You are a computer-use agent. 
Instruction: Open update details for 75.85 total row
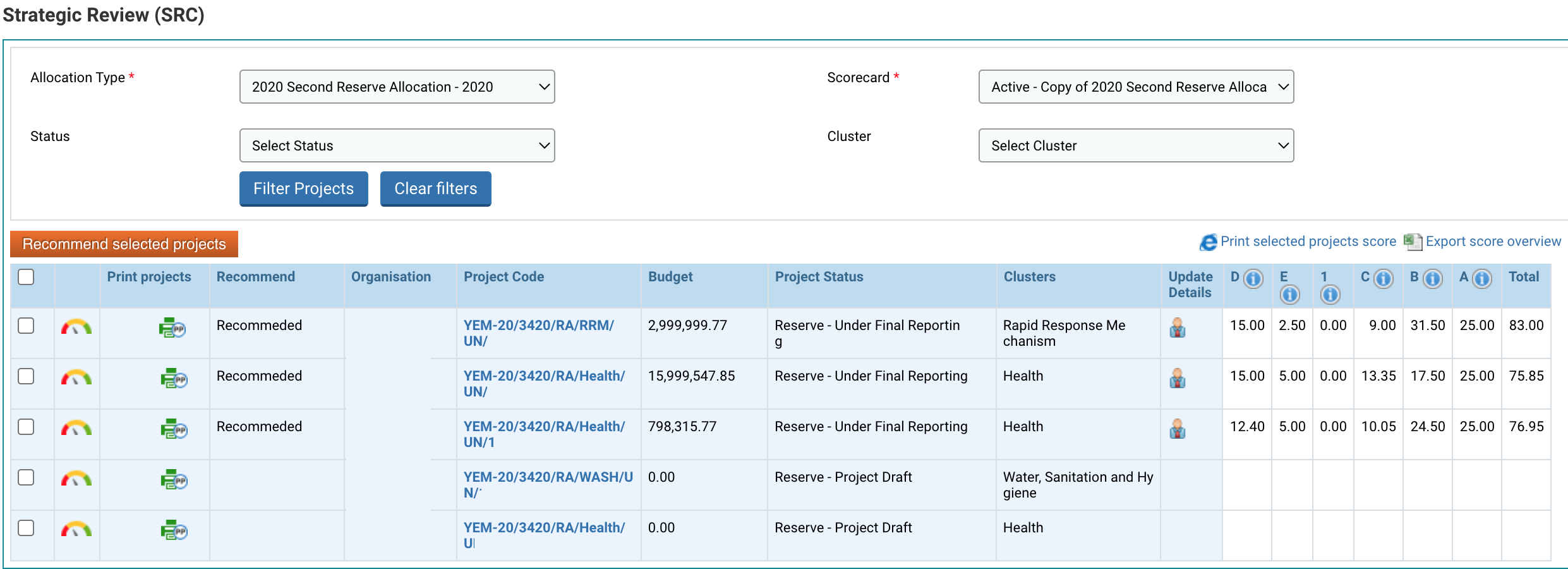(x=1178, y=378)
